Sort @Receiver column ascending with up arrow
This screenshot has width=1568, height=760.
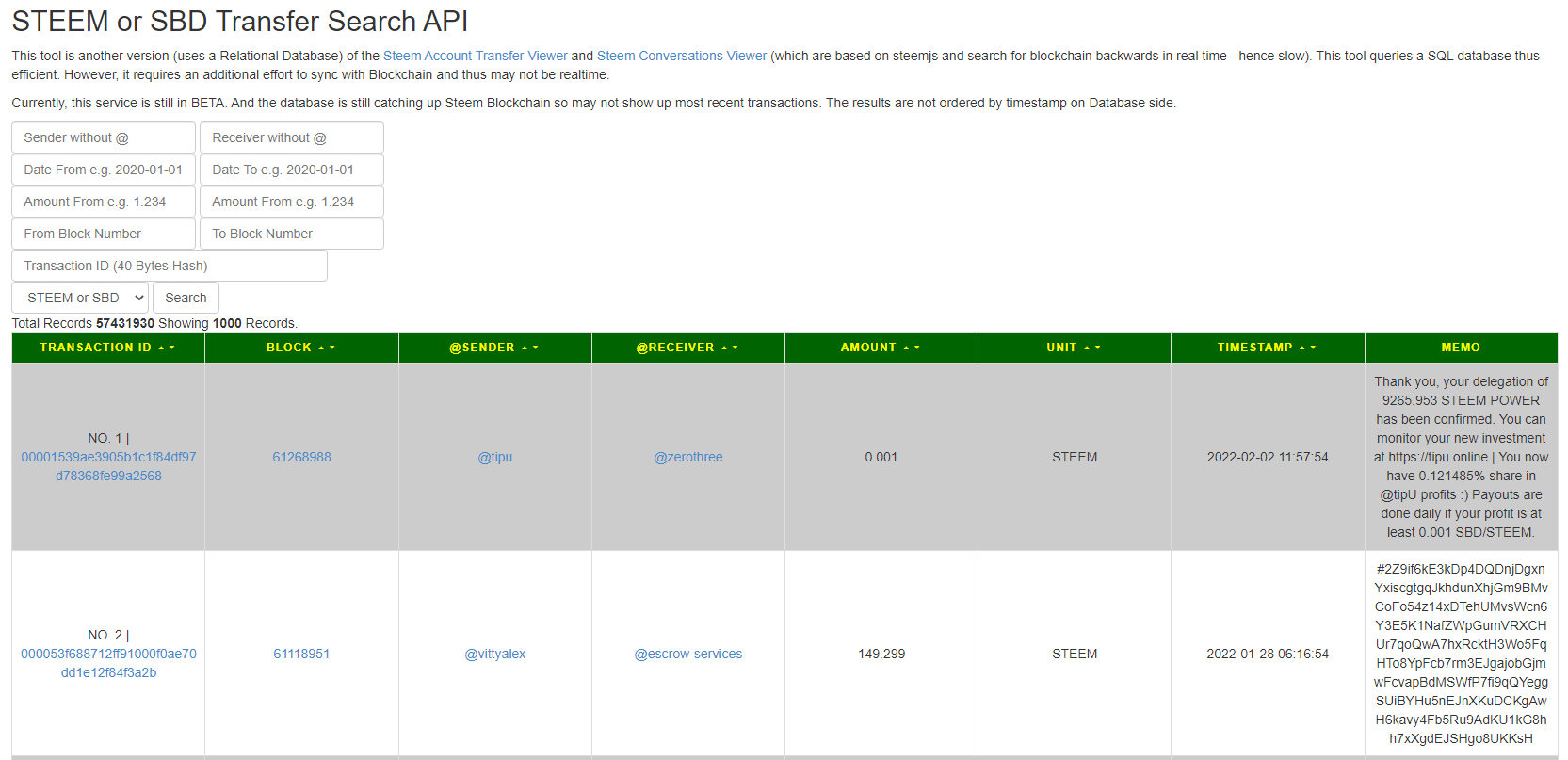724,348
